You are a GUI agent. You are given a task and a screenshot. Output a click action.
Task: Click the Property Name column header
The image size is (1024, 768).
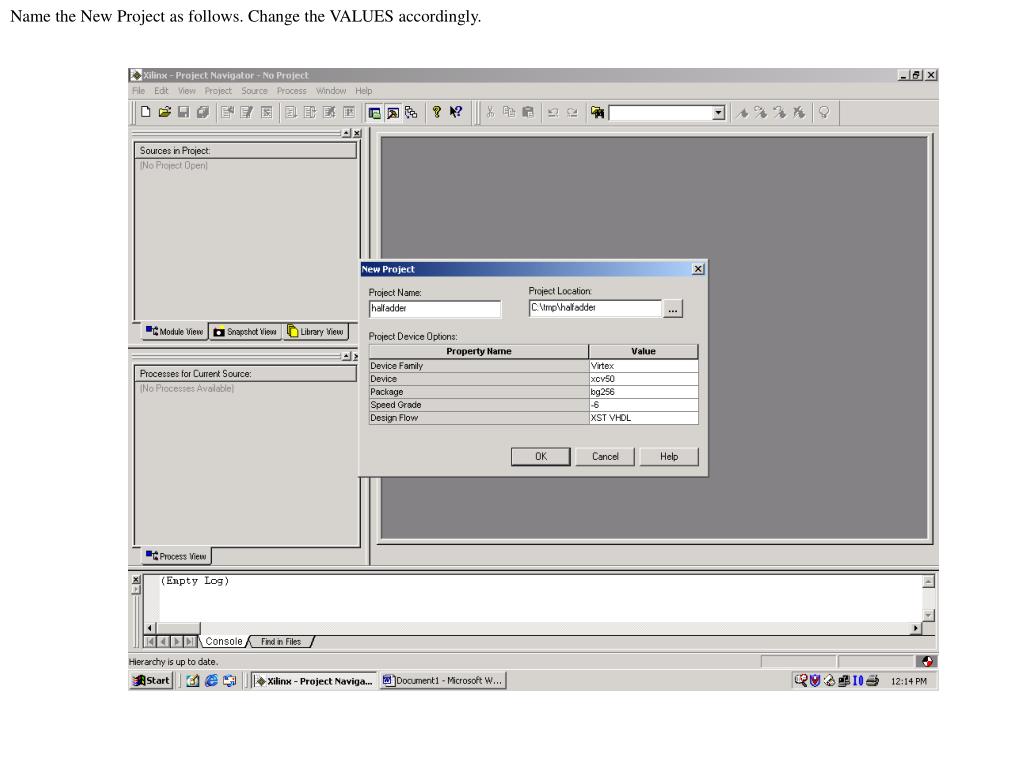tap(479, 351)
